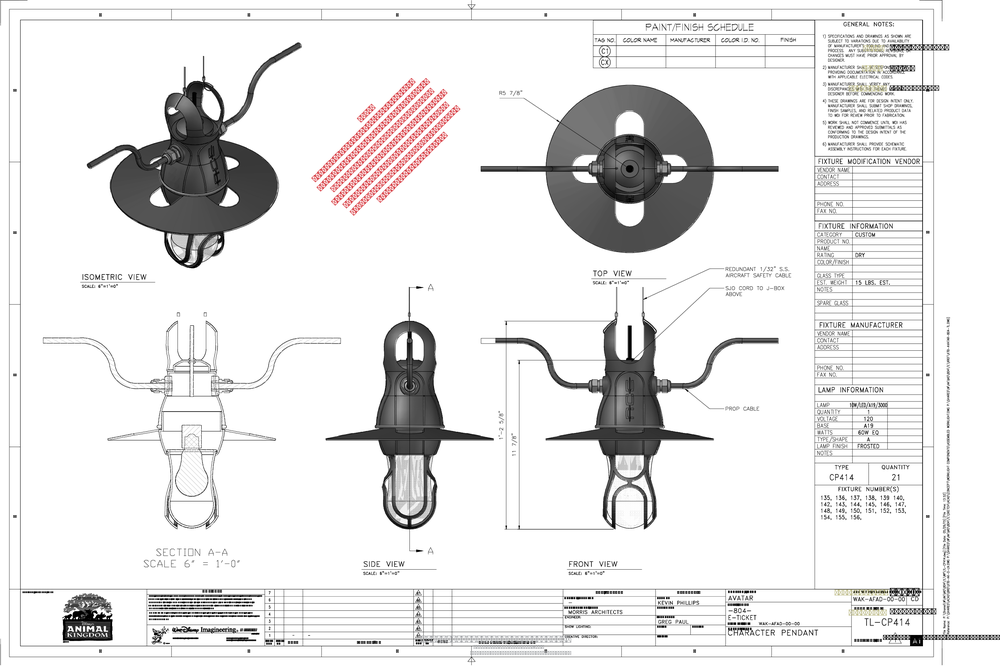Screen dimensions: 1000x666
Task: Click the SJO CORD TO J-BOX callout
Action: tap(754, 292)
